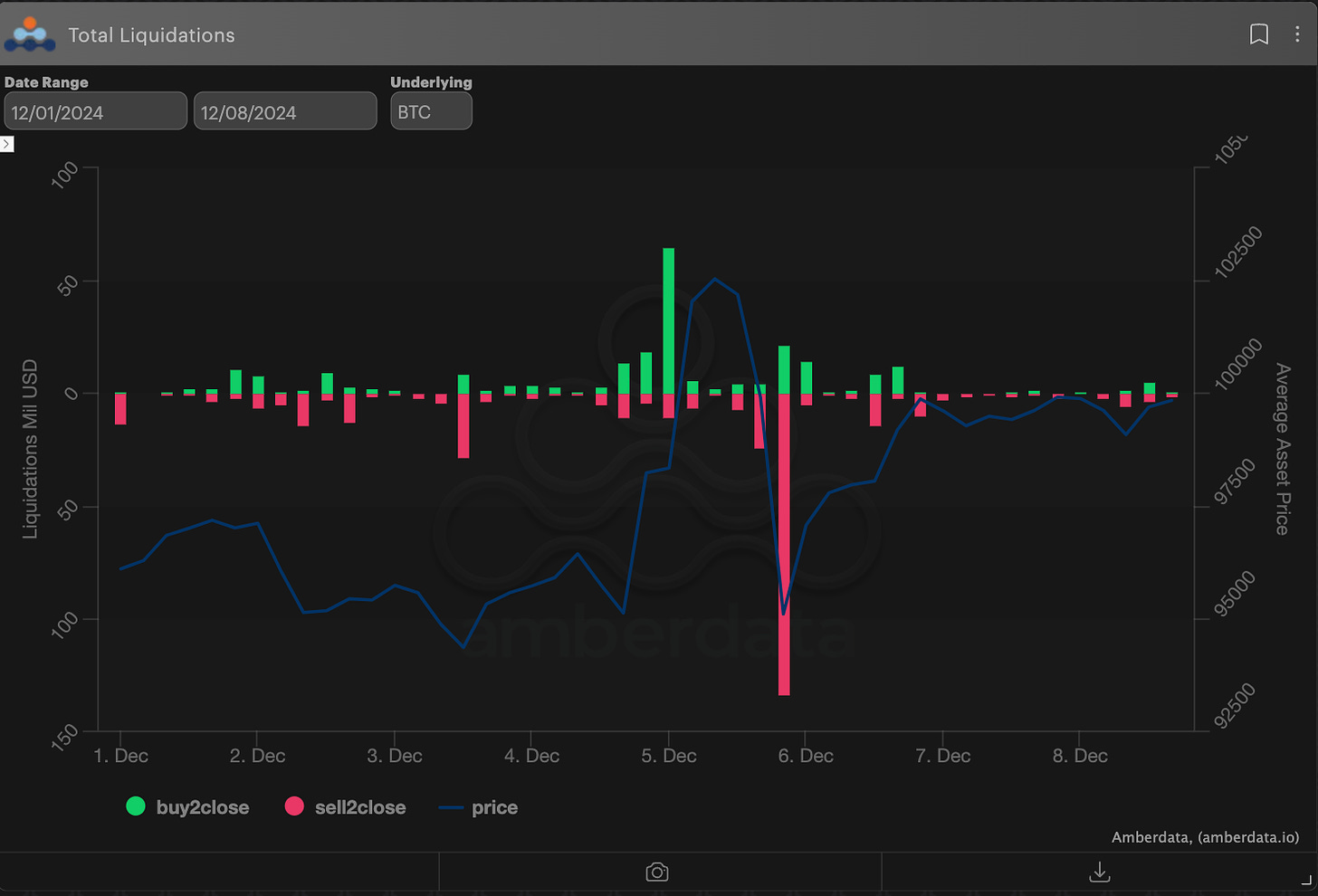The height and width of the screenshot is (896, 1318).
Task: Click the 2. Dec axis label
Action: coord(257,756)
